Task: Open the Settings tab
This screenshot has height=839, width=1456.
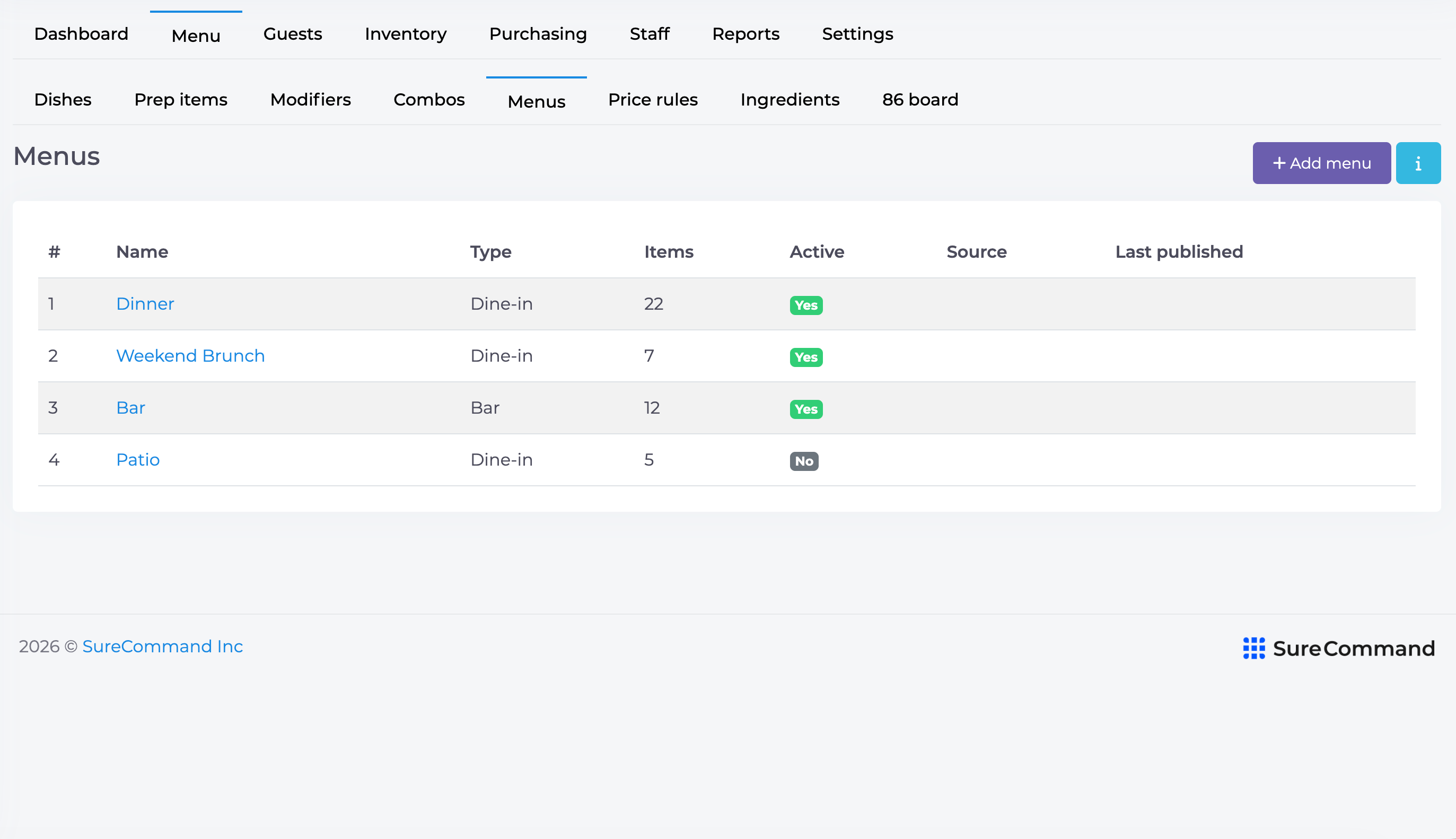Action: pos(857,34)
